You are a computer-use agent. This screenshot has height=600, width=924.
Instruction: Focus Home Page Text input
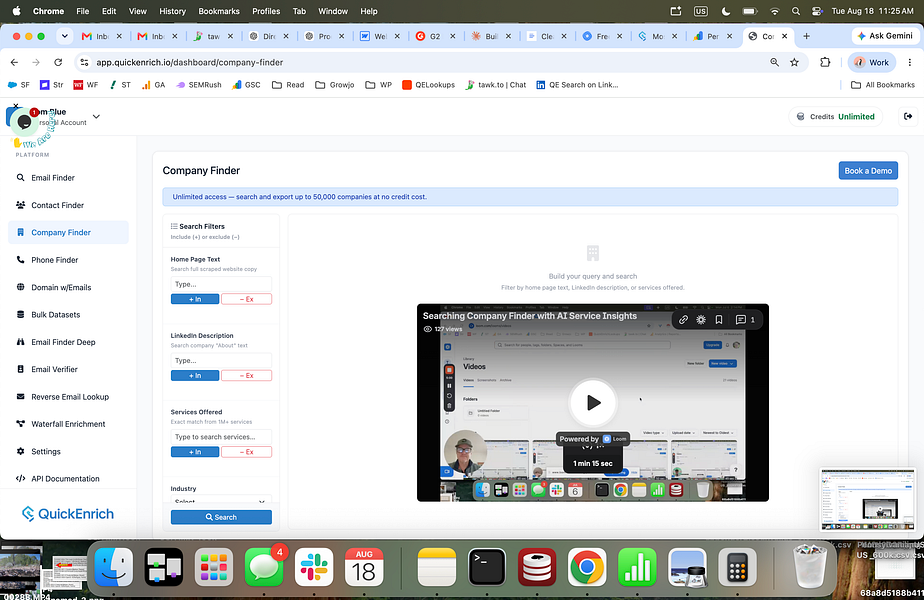click(x=221, y=284)
